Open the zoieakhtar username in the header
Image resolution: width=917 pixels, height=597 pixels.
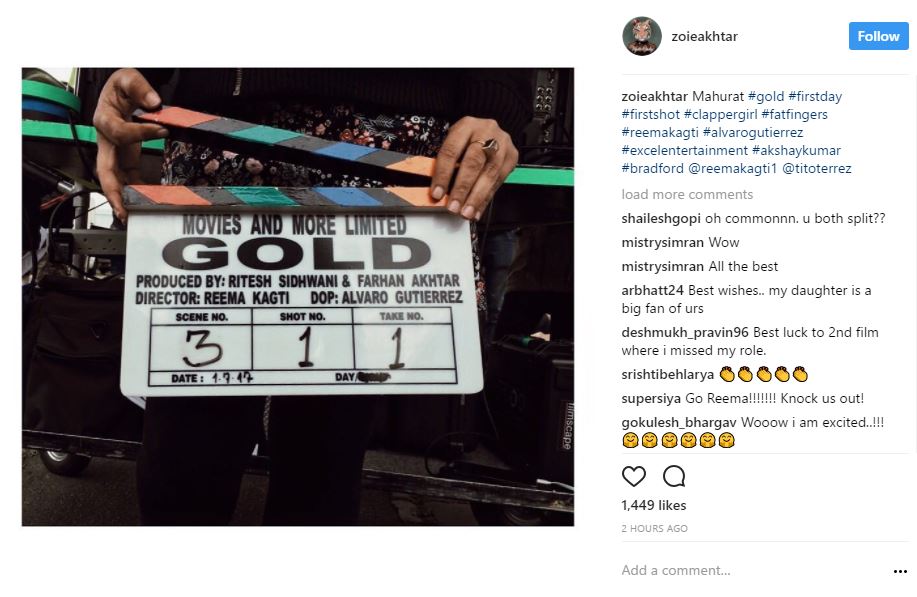704,36
